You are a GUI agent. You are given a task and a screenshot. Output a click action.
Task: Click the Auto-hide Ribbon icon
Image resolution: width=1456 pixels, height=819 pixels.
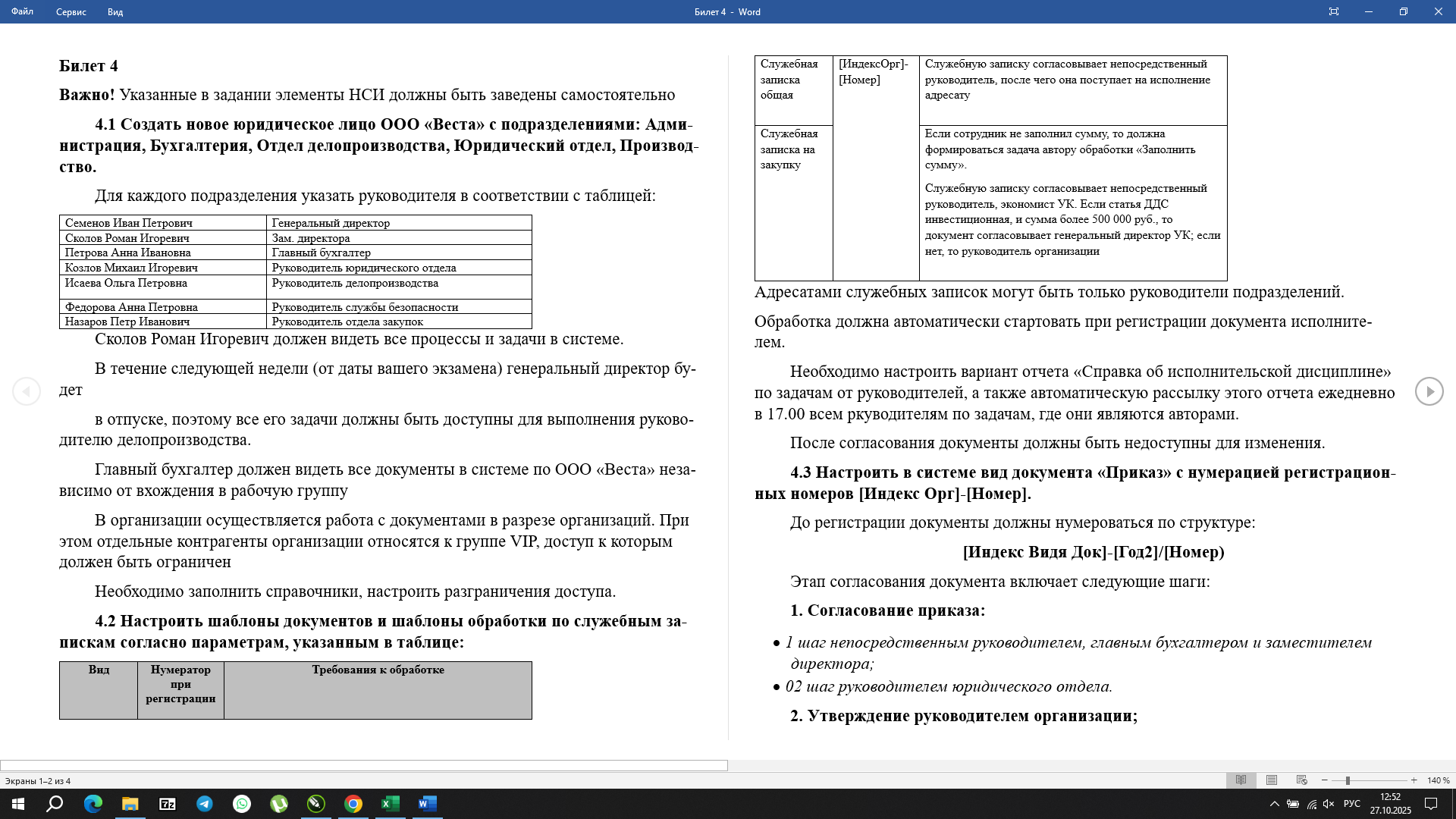click(x=1334, y=11)
